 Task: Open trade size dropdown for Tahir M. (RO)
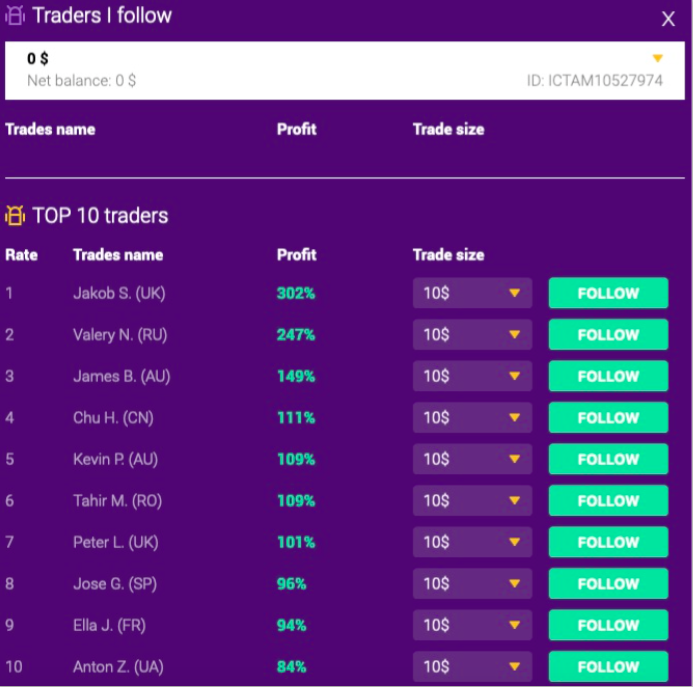[472, 501]
